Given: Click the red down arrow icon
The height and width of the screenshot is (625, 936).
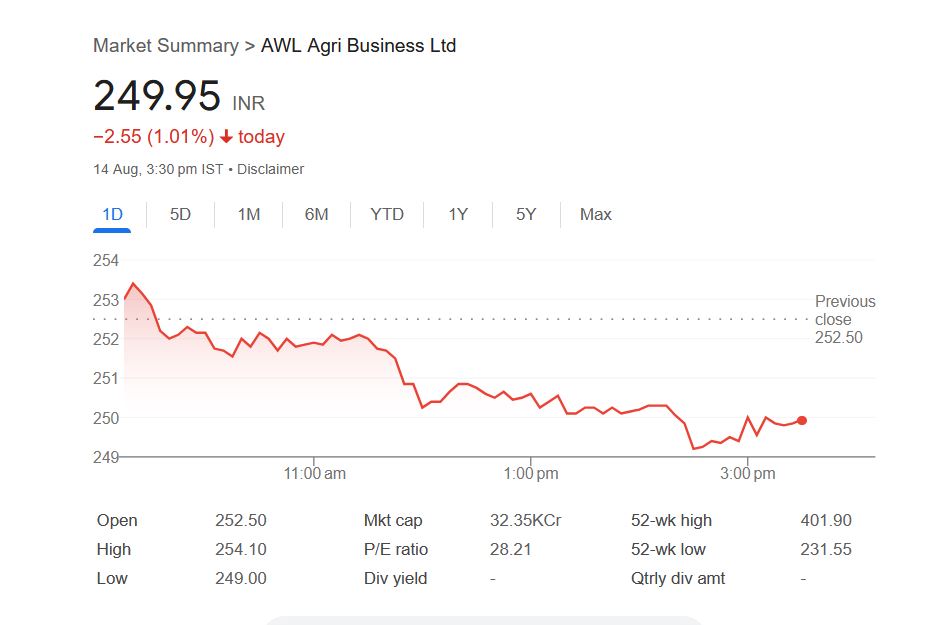Looking at the screenshot, I should pyautogui.click(x=227, y=137).
